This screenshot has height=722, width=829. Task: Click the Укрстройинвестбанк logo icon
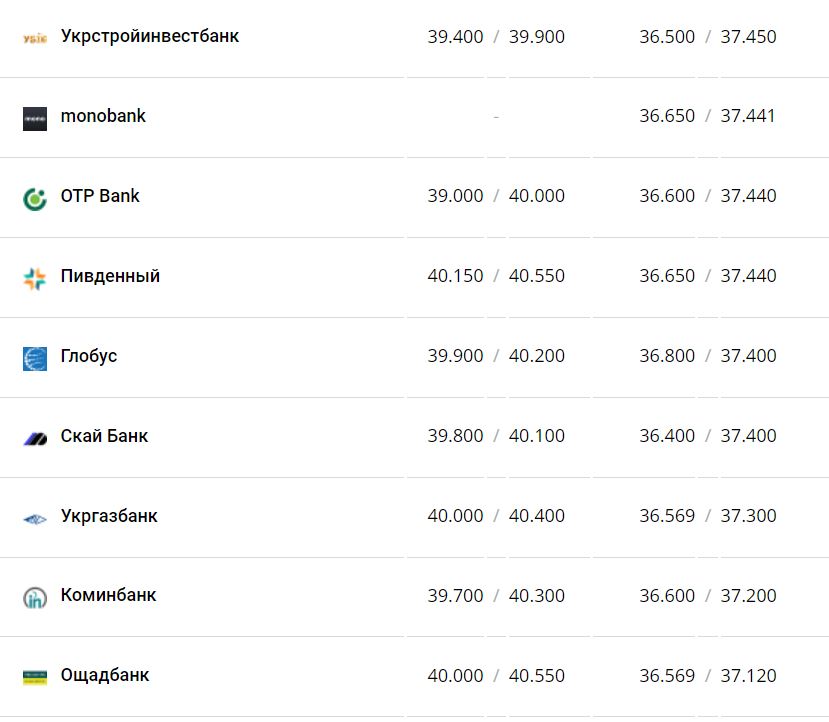point(35,38)
